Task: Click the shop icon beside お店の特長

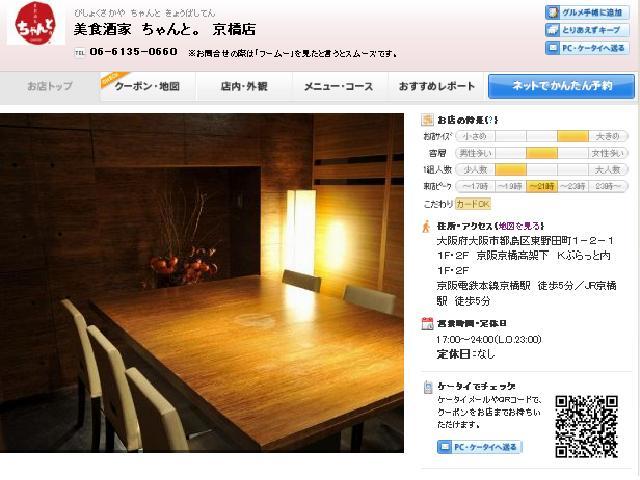Action: (x=427, y=120)
